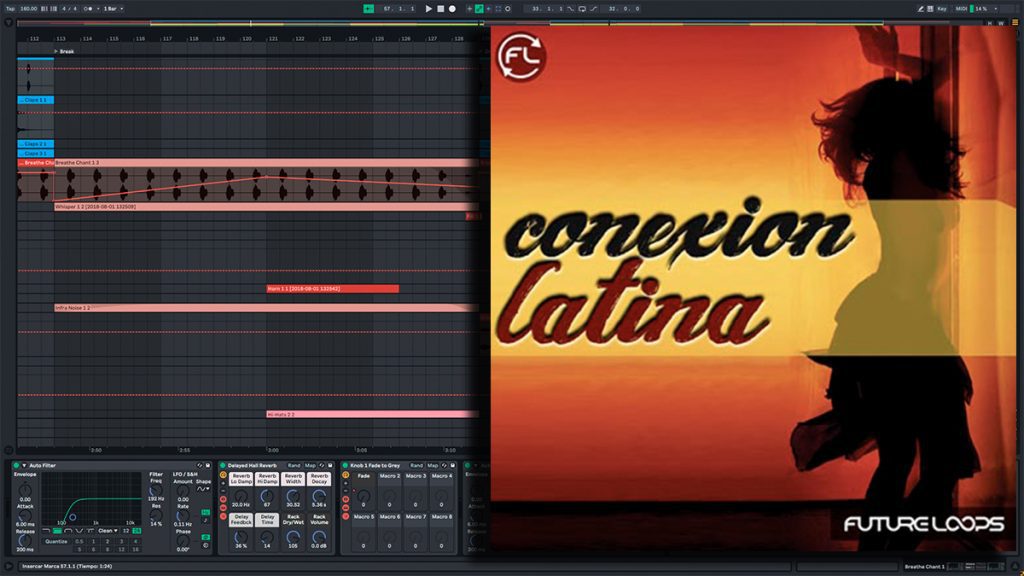Screen dimensions: 1024x576
Task: Stop playback with the Stop button
Action: click(x=441, y=9)
